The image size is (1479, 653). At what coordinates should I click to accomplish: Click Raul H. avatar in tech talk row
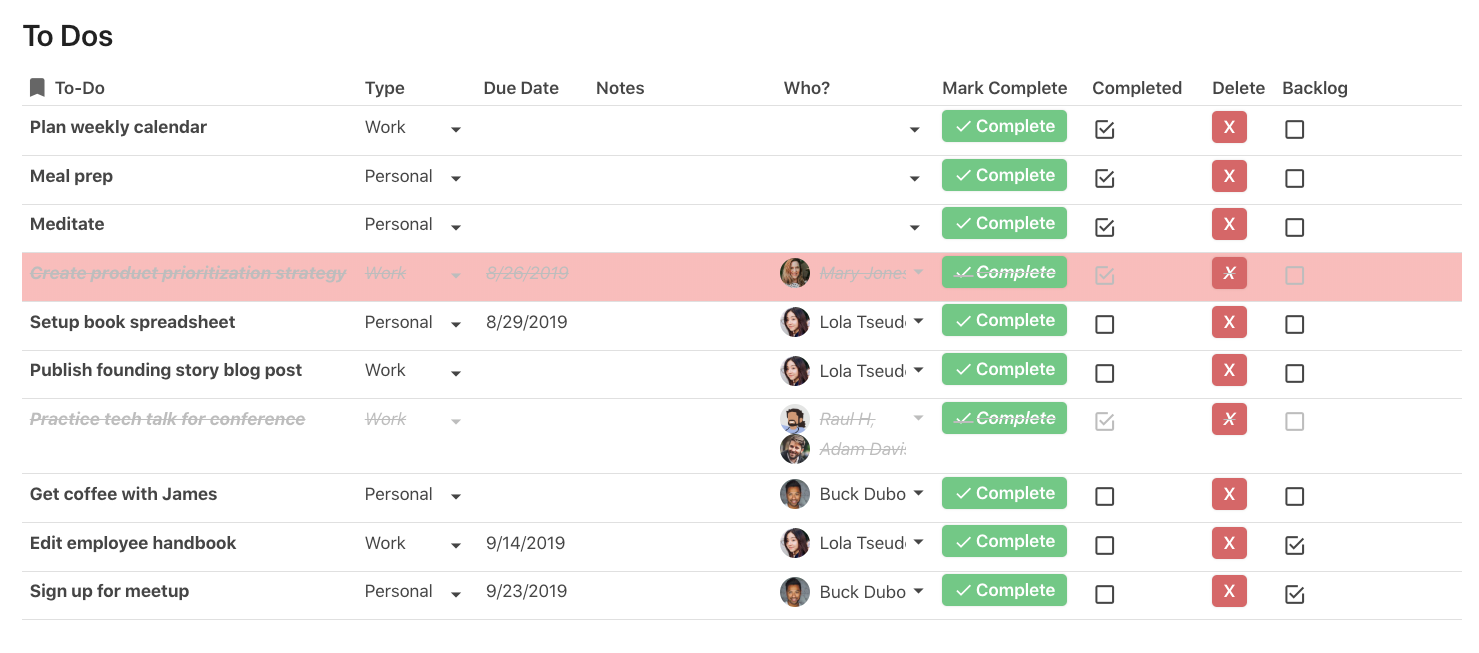795,419
